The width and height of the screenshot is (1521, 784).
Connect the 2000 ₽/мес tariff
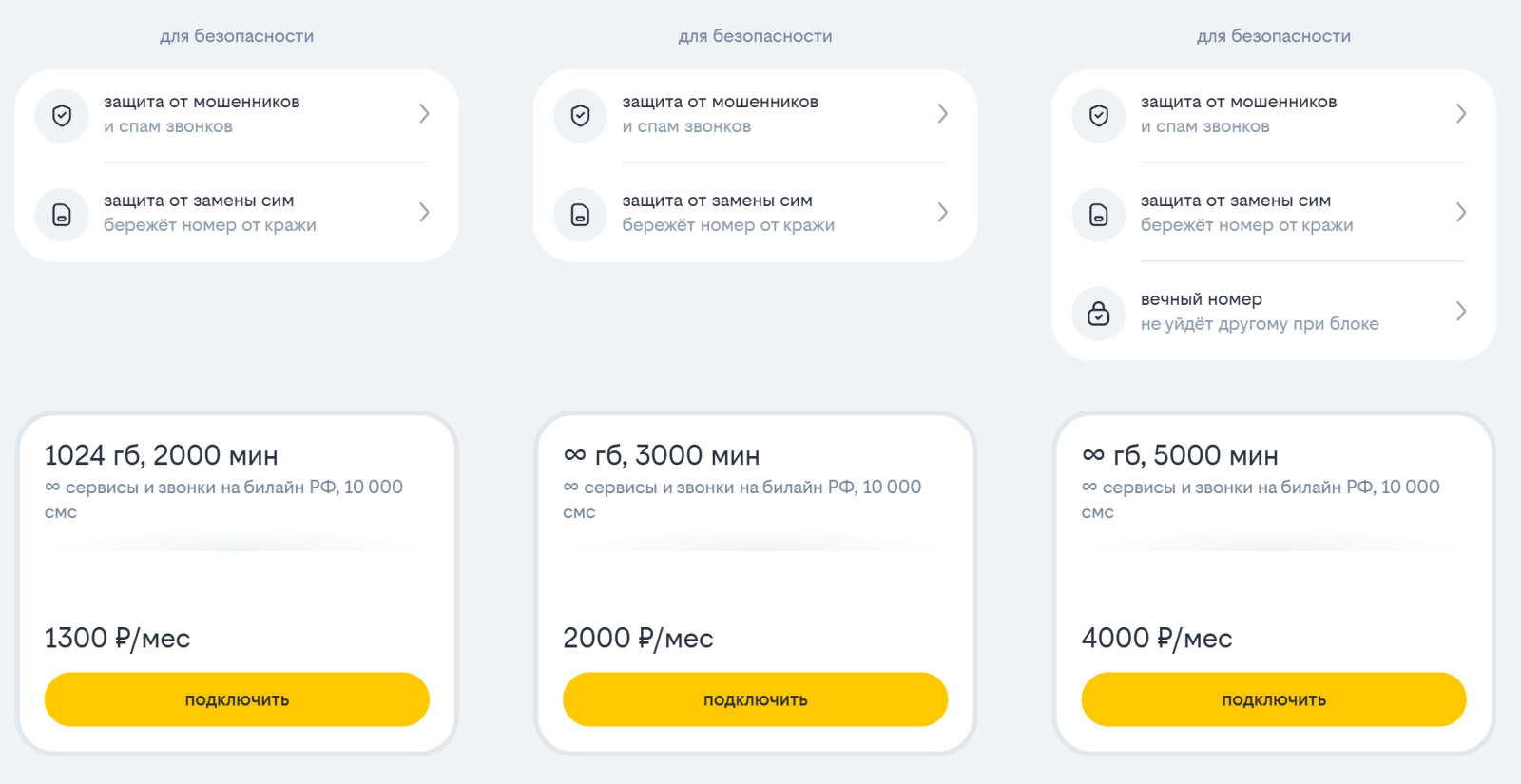[755, 699]
